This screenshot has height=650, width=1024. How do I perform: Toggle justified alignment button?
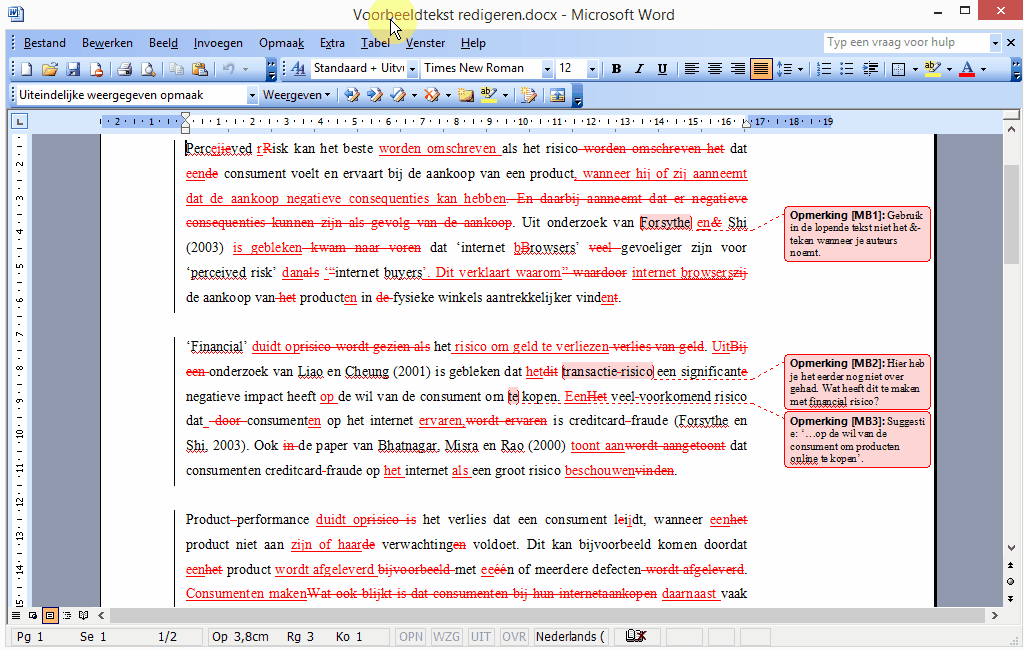point(761,69)
